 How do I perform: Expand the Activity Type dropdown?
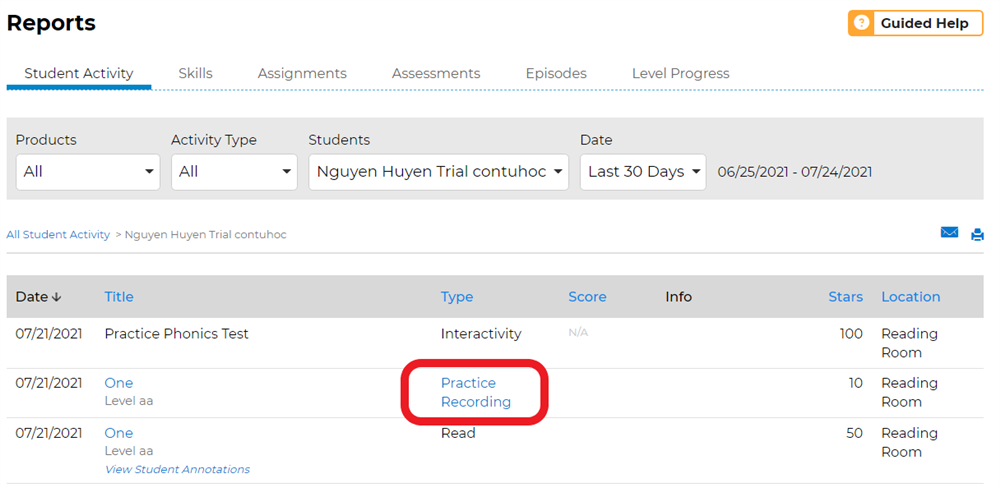[233, 172]
